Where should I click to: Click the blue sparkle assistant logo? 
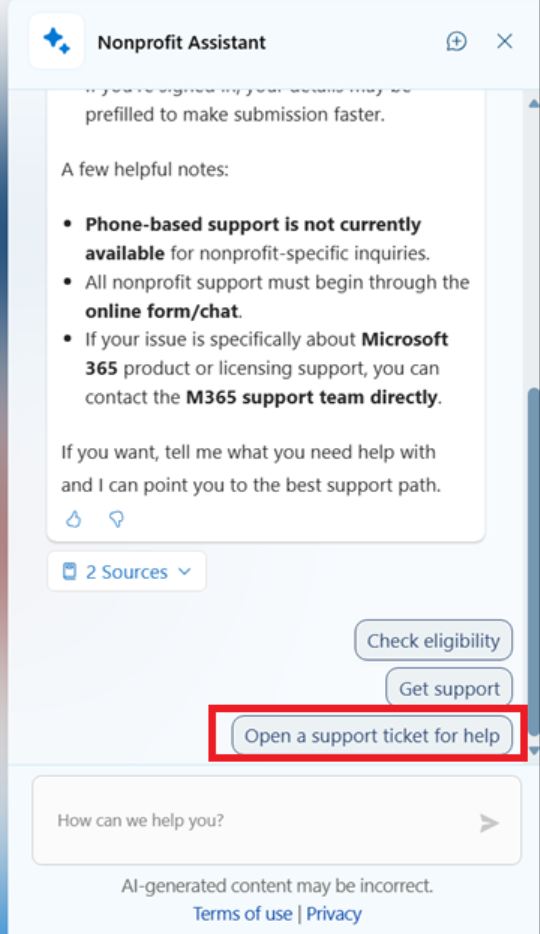pyautogui.click(x=57, y=41)
